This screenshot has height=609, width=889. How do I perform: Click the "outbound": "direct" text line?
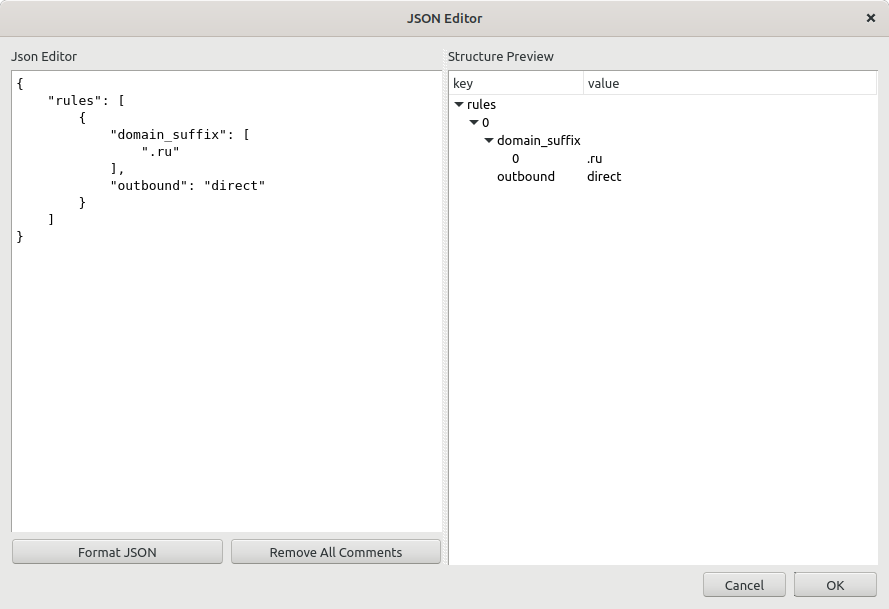click(x=187, y=186)
